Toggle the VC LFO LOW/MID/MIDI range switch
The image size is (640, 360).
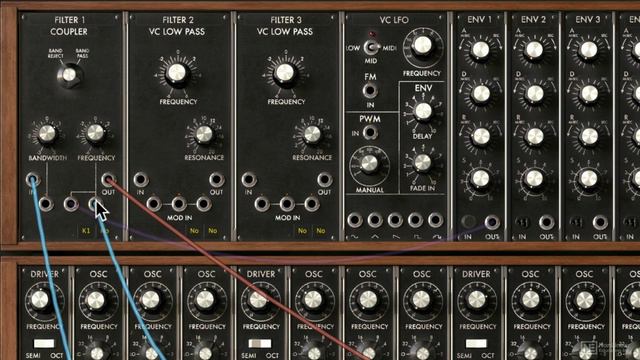click(x=371, y=47)
